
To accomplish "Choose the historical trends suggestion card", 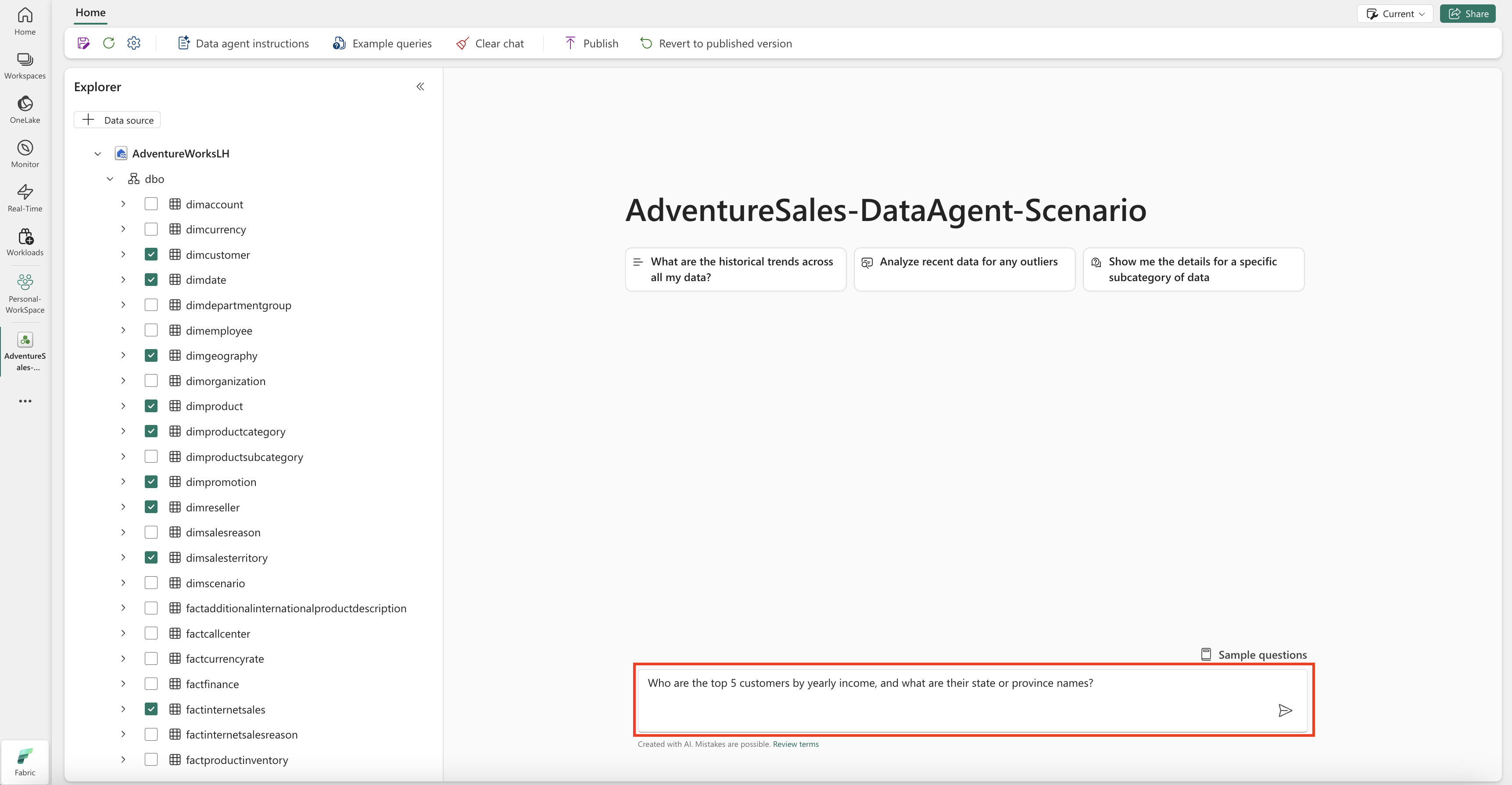I will click(x=735, y=269).
